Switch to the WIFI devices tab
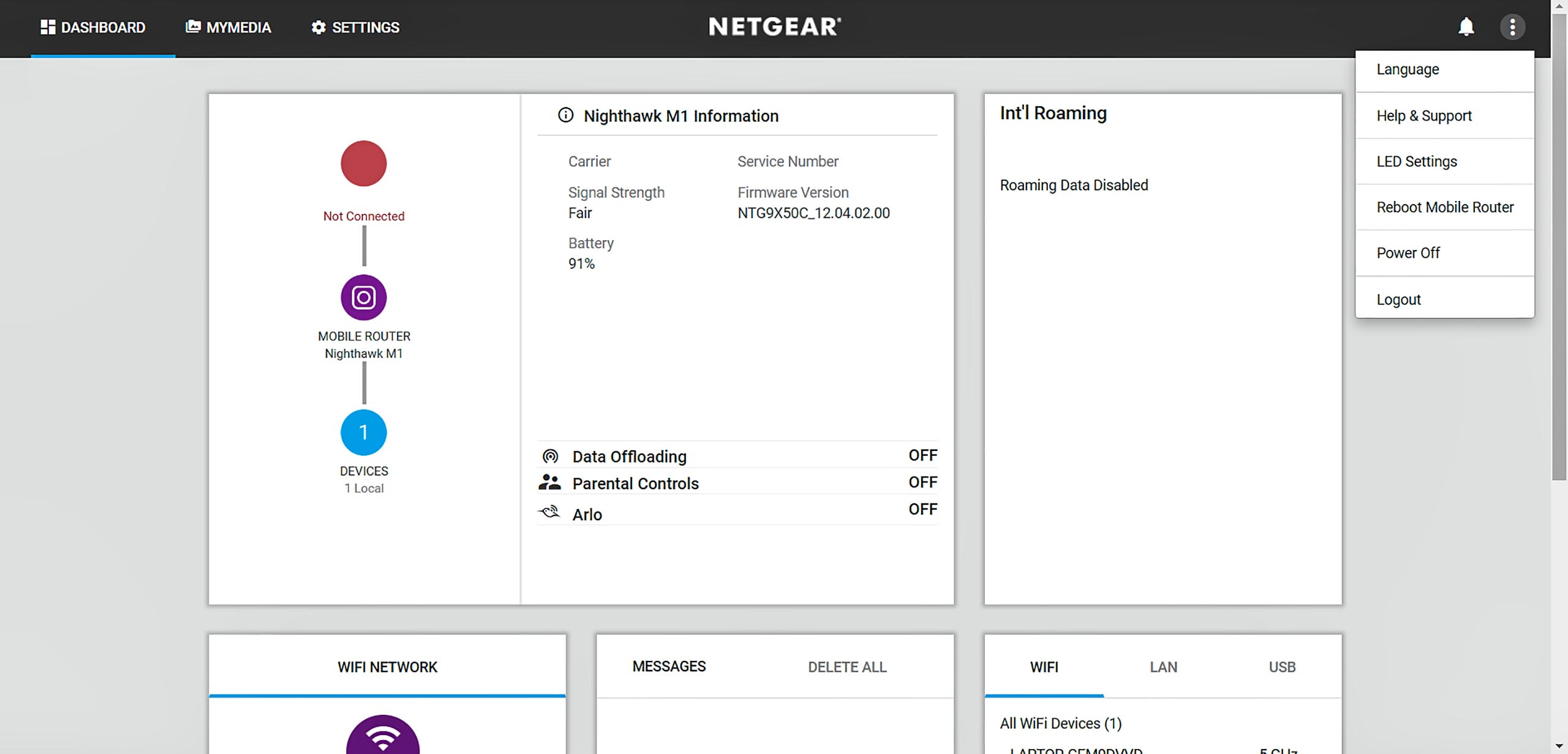The image size is (1568, 754). point(1044,667)
